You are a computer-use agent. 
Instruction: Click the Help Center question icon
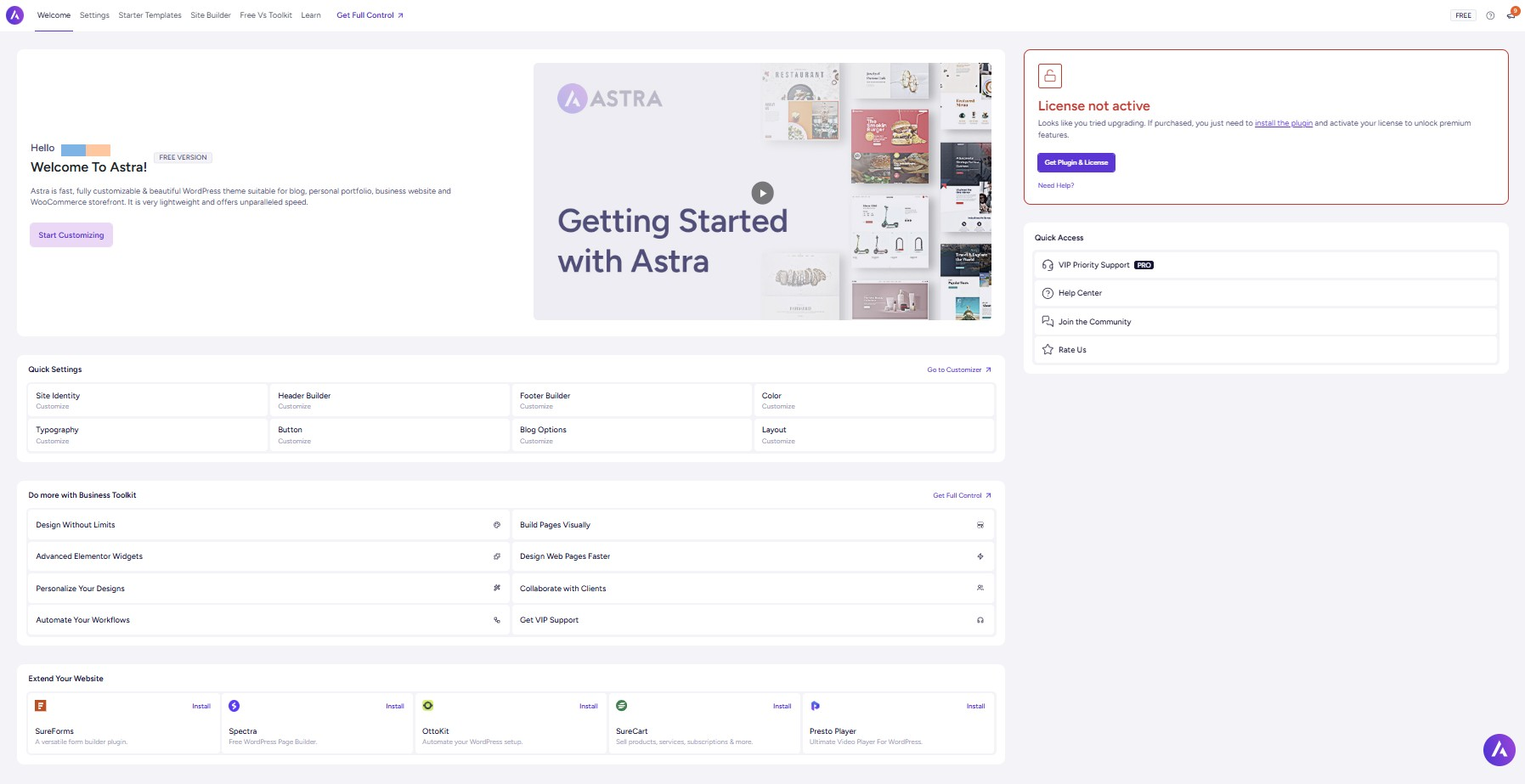click(x=1048, y=293)
